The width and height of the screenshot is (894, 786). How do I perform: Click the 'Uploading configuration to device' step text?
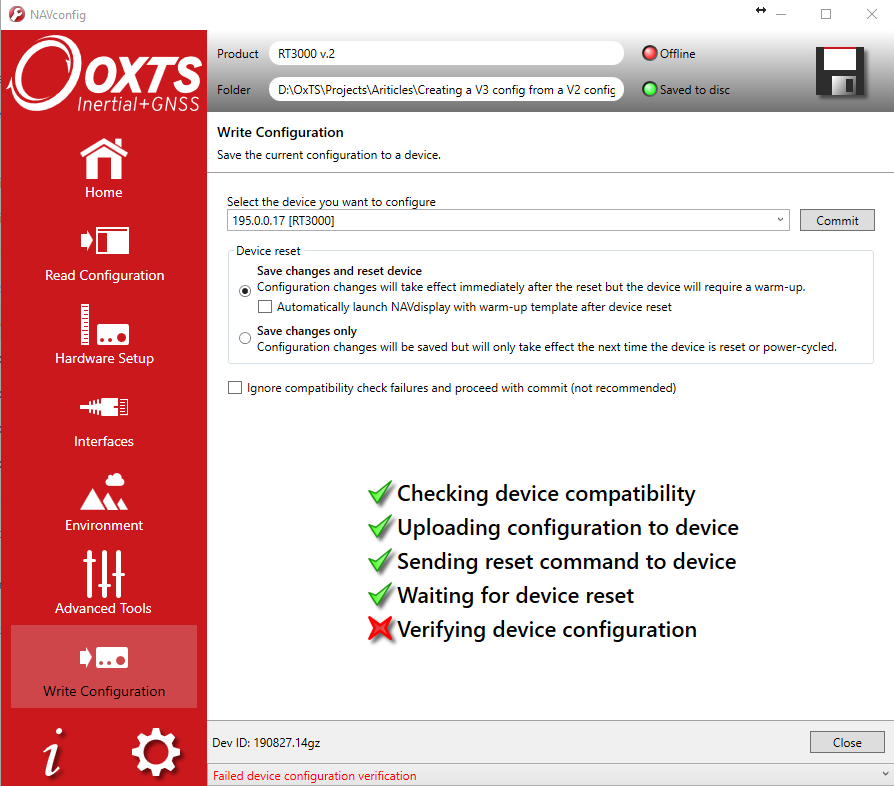[568, 528]
